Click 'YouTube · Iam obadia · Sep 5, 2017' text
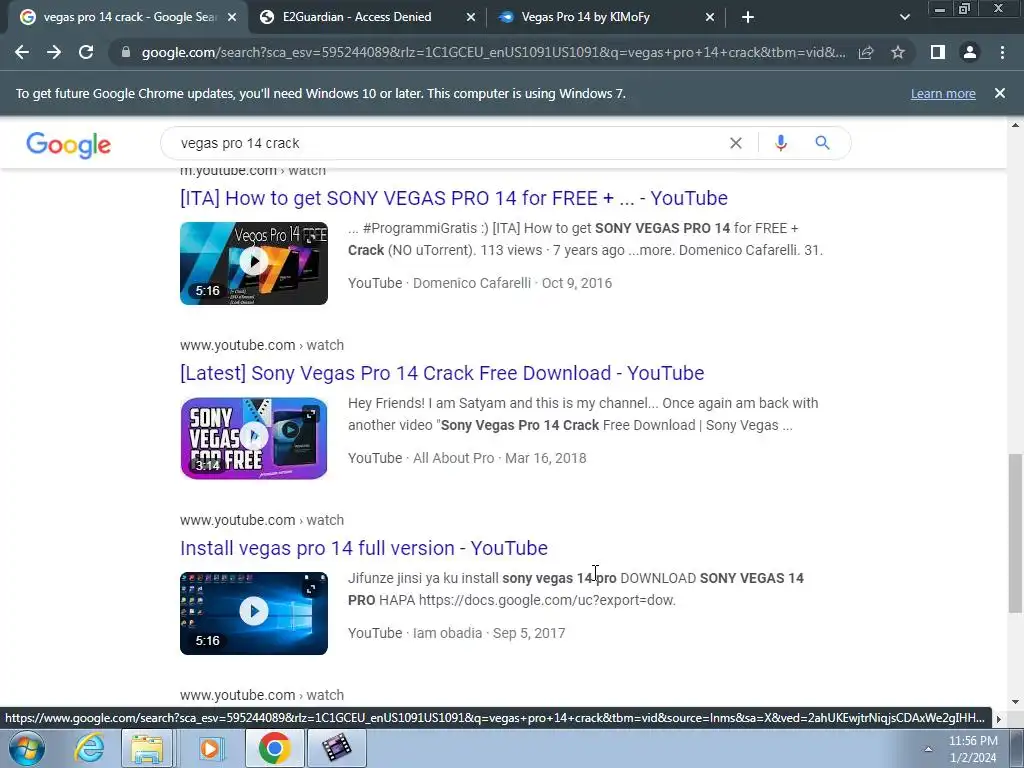Viewport: 1024px width, 768px height. [456, 633]
